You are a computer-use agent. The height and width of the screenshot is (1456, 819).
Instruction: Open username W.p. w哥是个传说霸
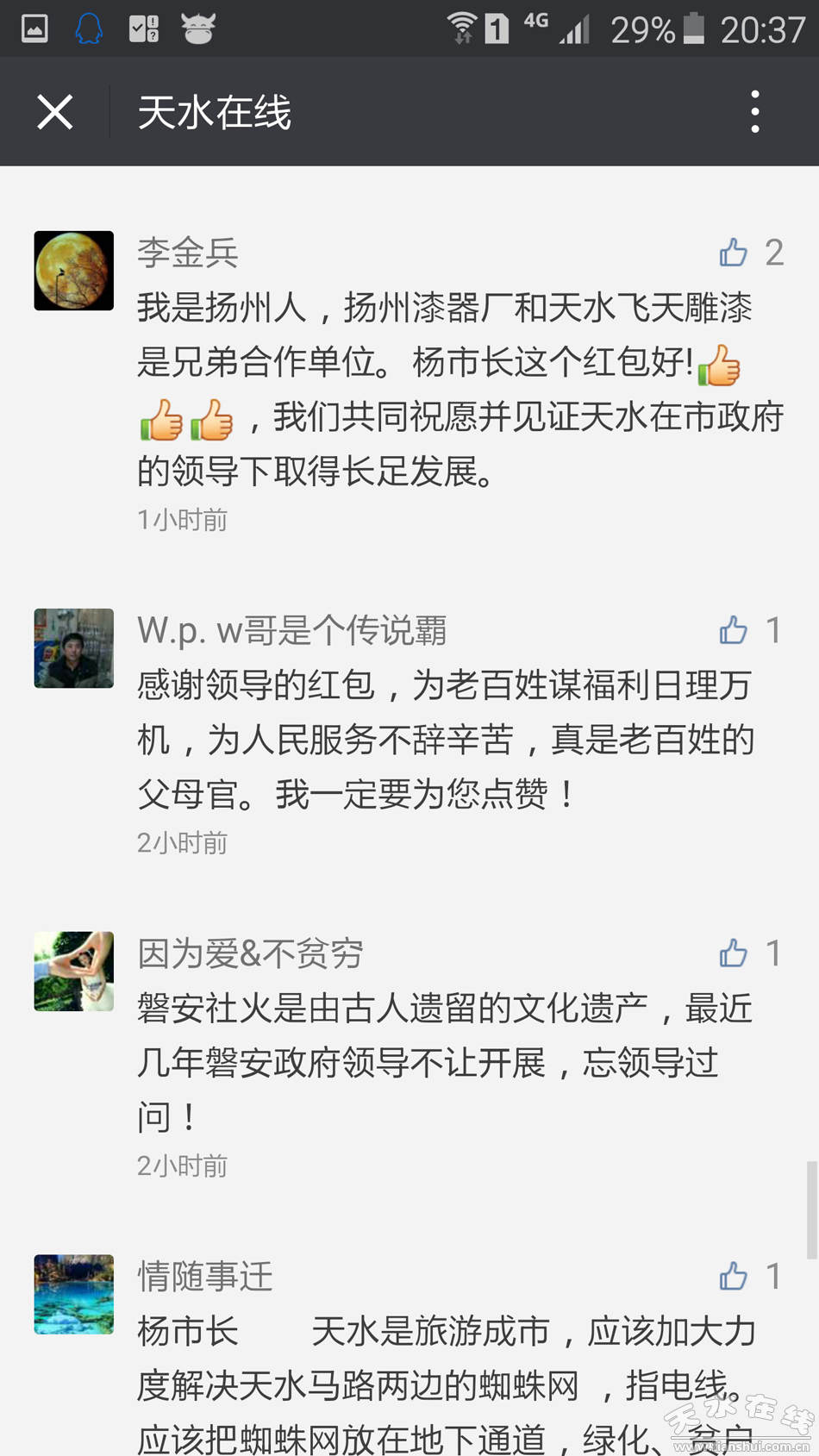click(x=292, y=630)
